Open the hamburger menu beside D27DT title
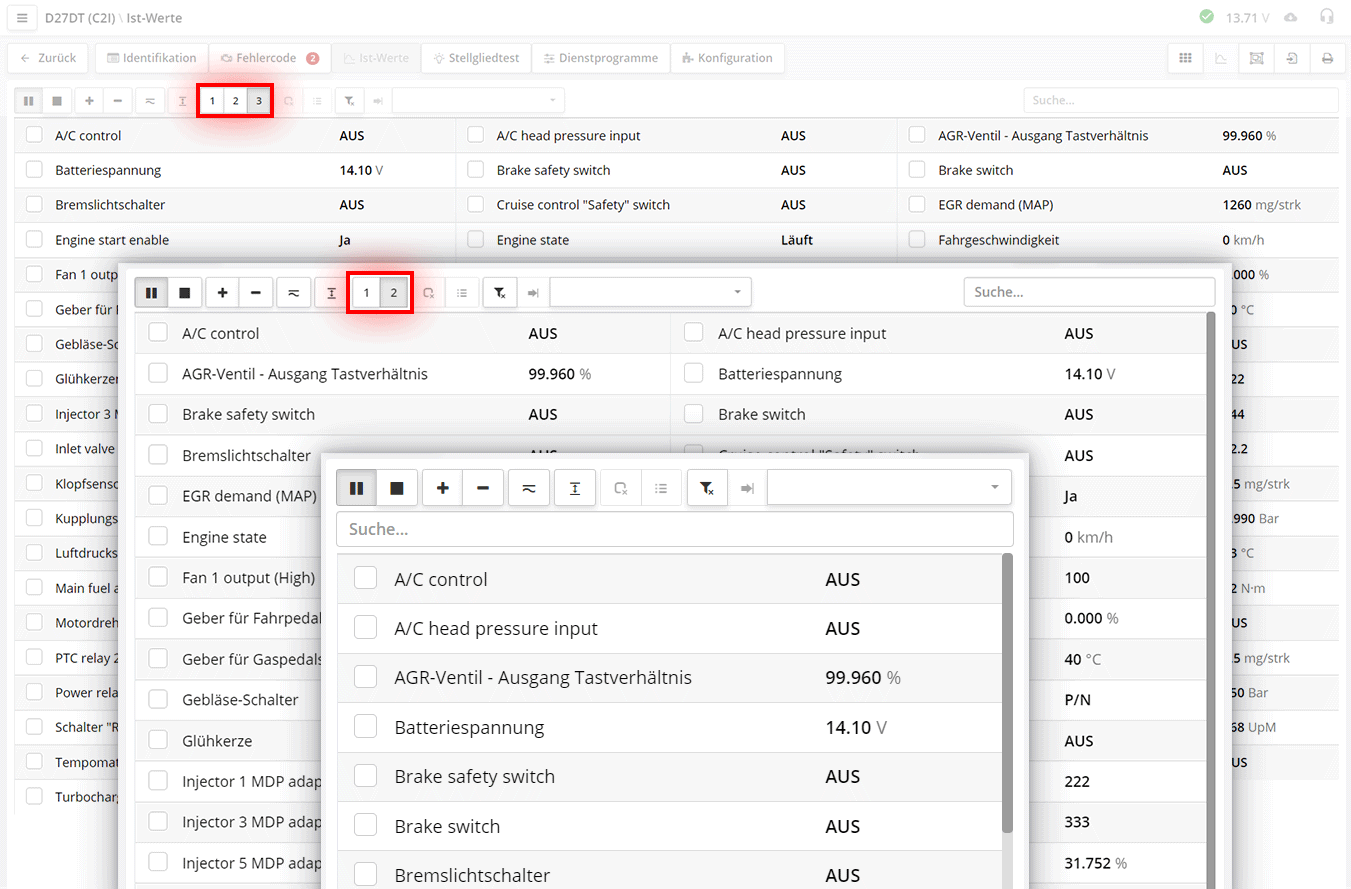Screen dimensions: 1351x889 tap(22, 18)
